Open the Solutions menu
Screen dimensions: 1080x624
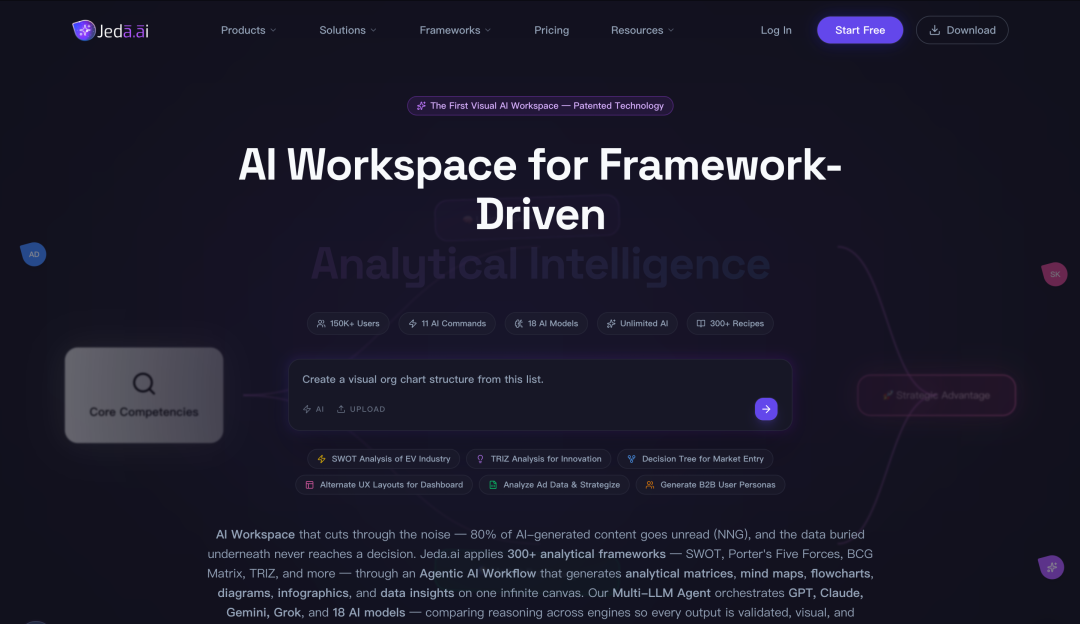pos(348,30)
